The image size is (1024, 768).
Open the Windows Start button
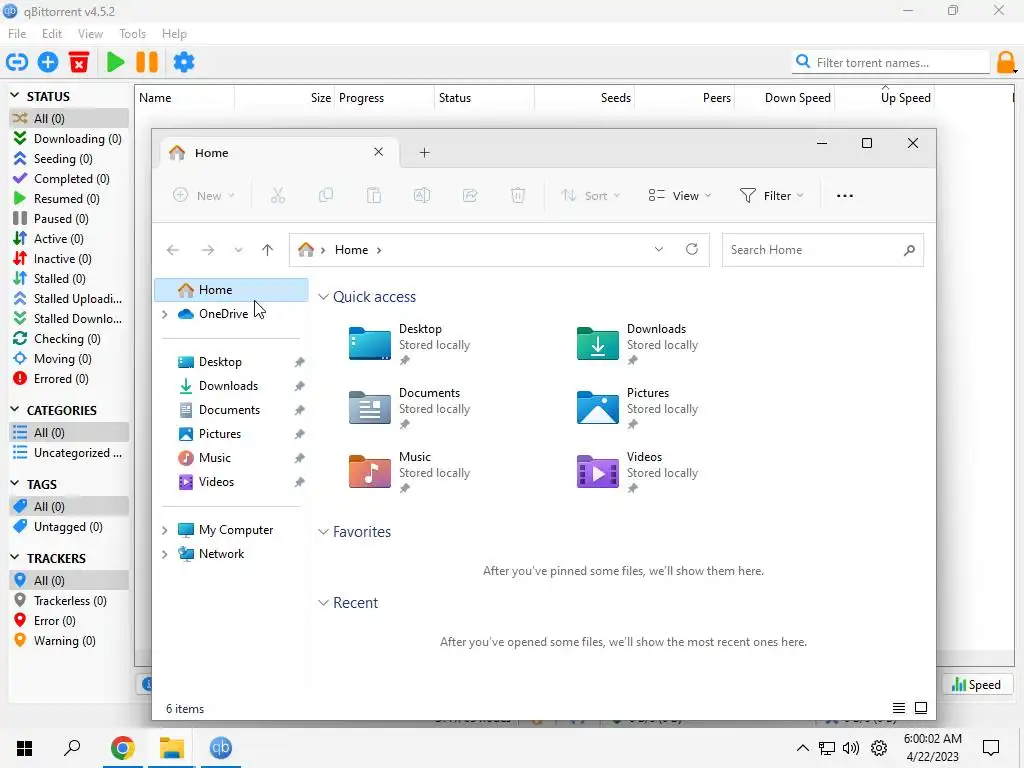pos(24,748)
